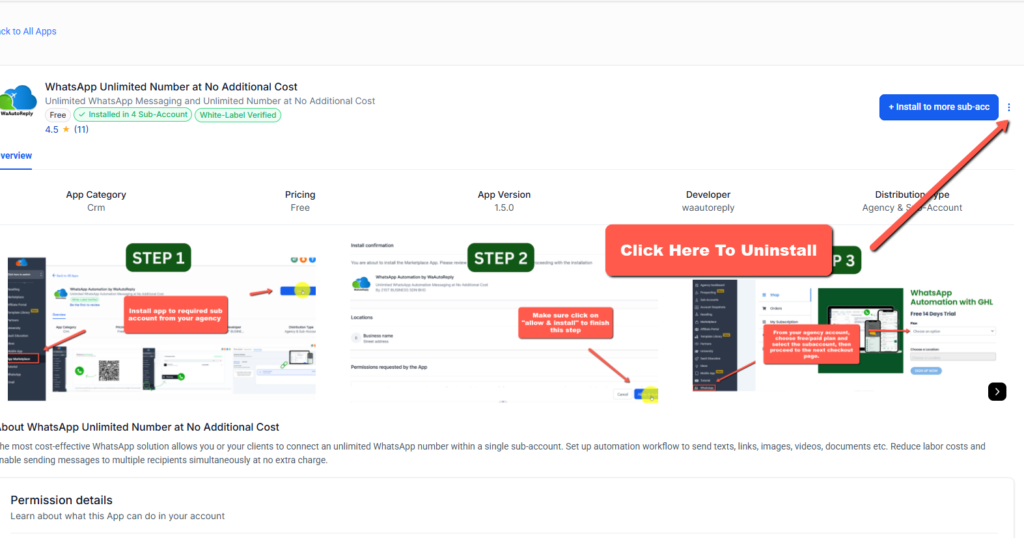Click the App Version value 1.5.0

(x=504, y=208)
